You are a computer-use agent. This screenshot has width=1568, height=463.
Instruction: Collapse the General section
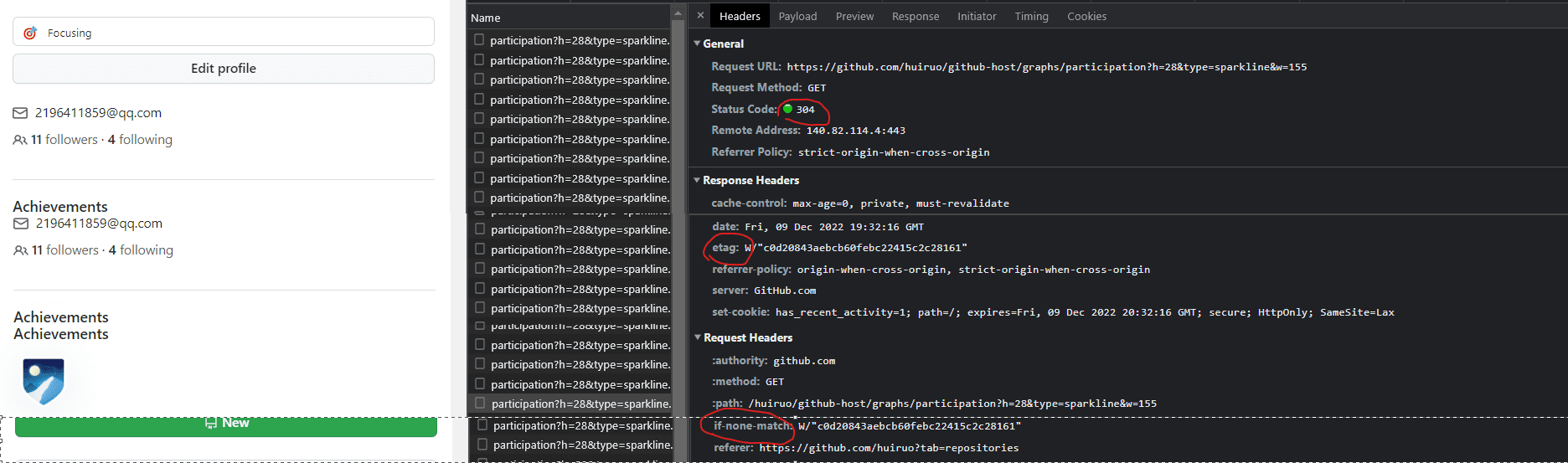point(697,44)
